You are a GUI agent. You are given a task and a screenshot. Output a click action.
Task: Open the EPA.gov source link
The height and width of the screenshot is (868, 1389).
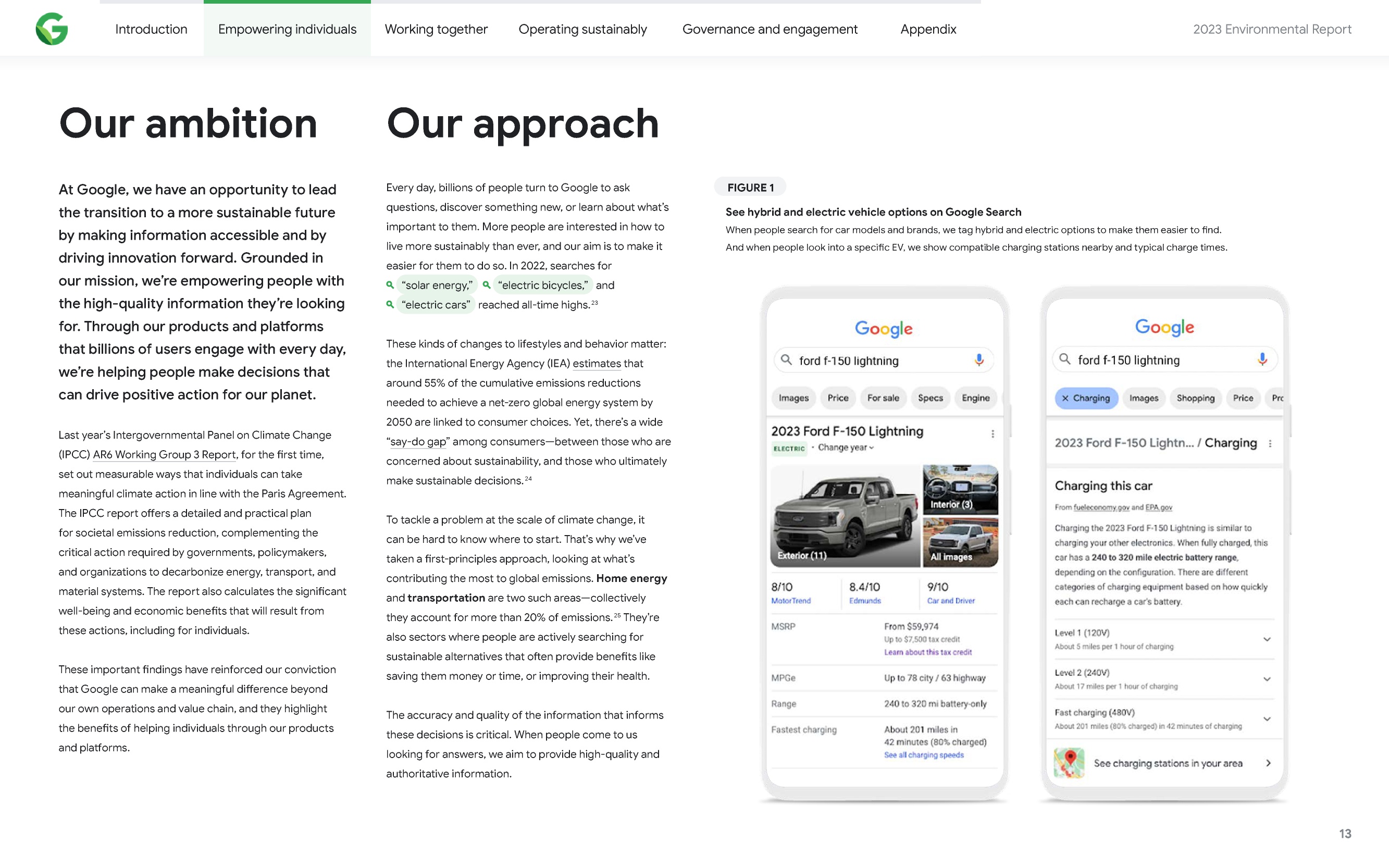(x=1158, y=507)
